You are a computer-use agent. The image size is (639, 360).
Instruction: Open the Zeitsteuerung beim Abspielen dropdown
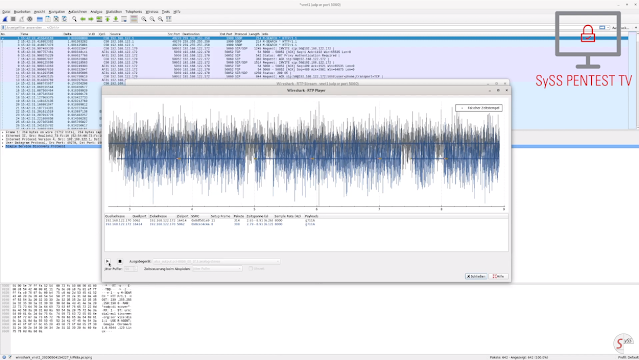(217, 269)
